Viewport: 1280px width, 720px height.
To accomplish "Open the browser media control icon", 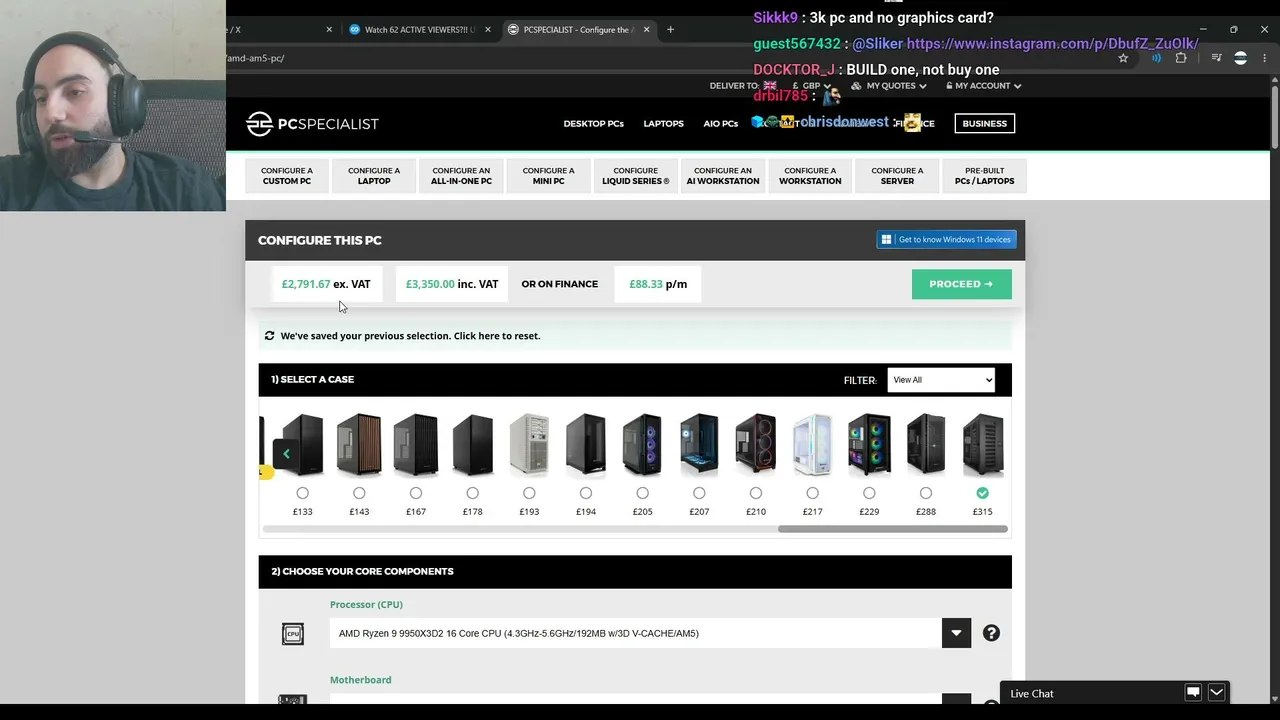I will [x=1216, y=58].
